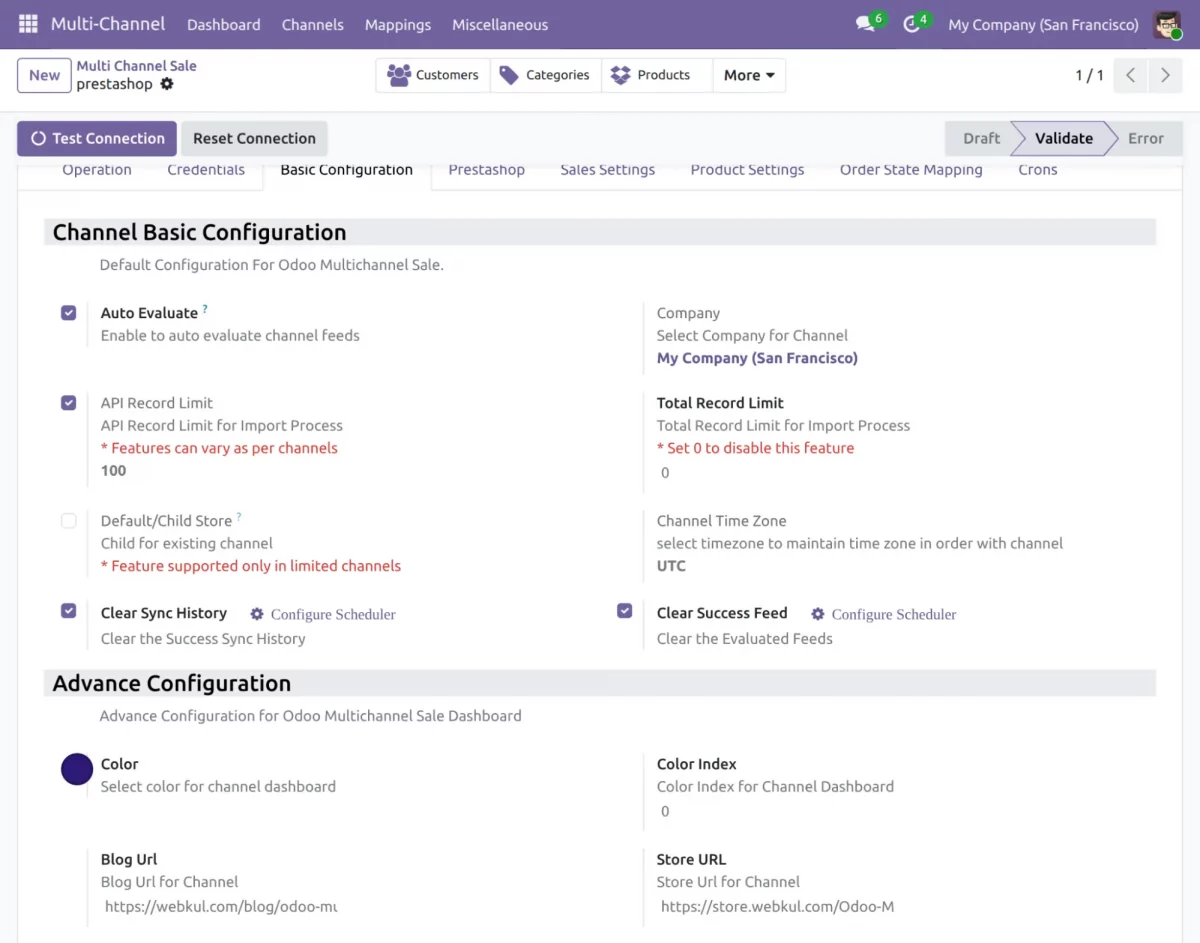Follow the Multi Channel Sale breadcrumb link
Viewport: 1200px width, 943px height.
[136, 66]
